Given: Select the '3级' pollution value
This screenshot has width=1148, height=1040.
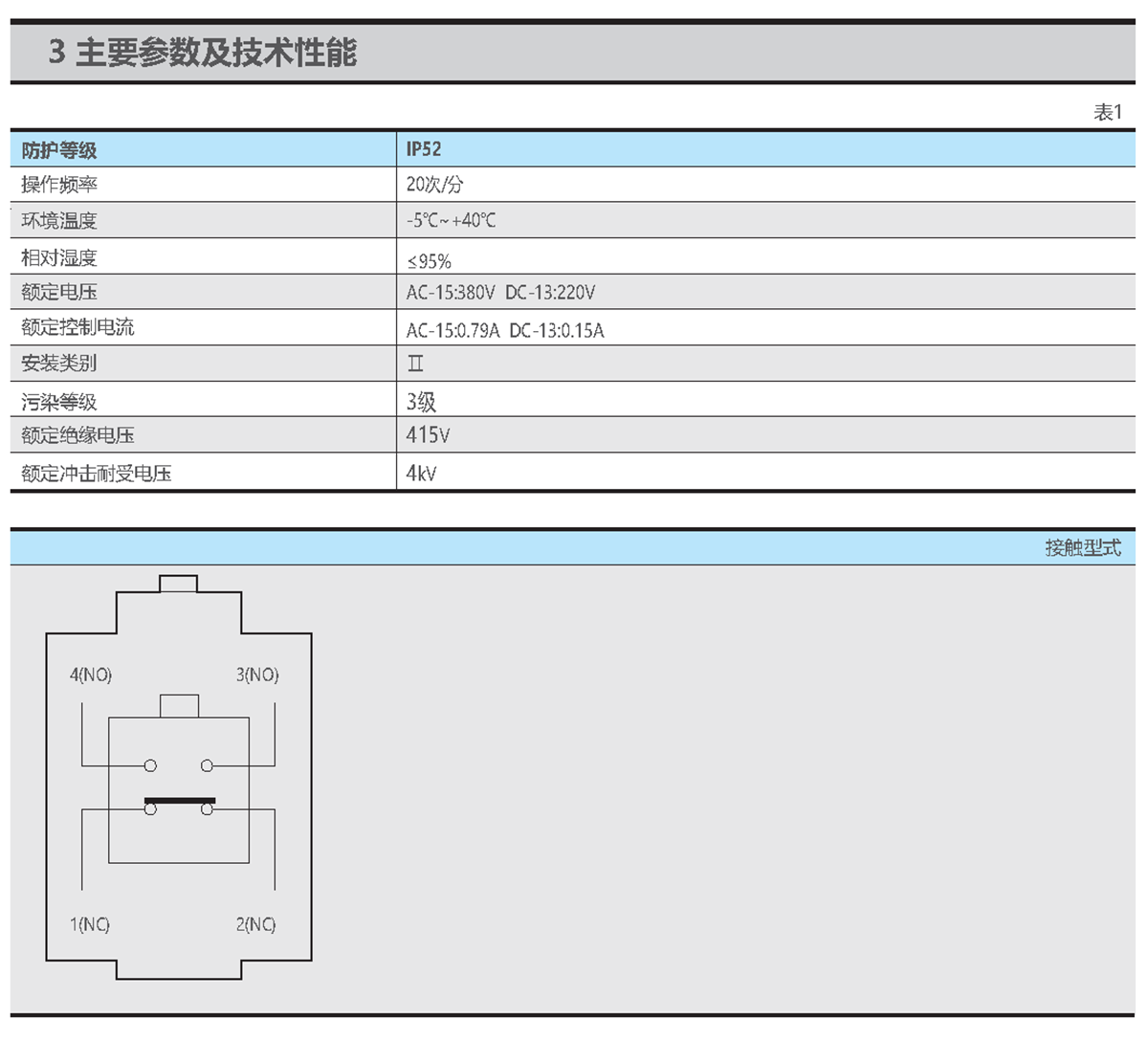Looking at the screenshot, I should tap(421, 402).
